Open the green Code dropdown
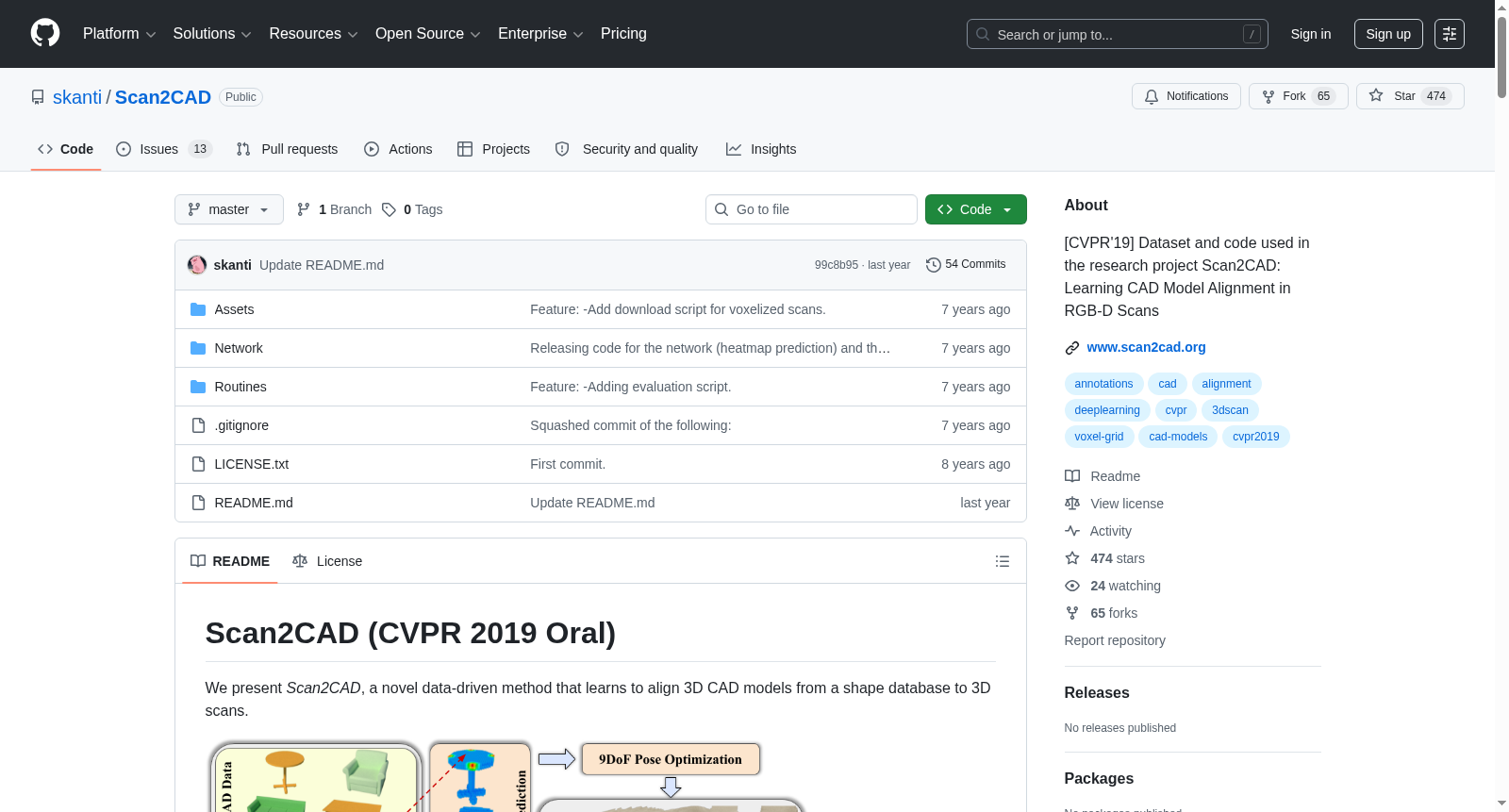The image size is (1509, 812). [976, 209]
